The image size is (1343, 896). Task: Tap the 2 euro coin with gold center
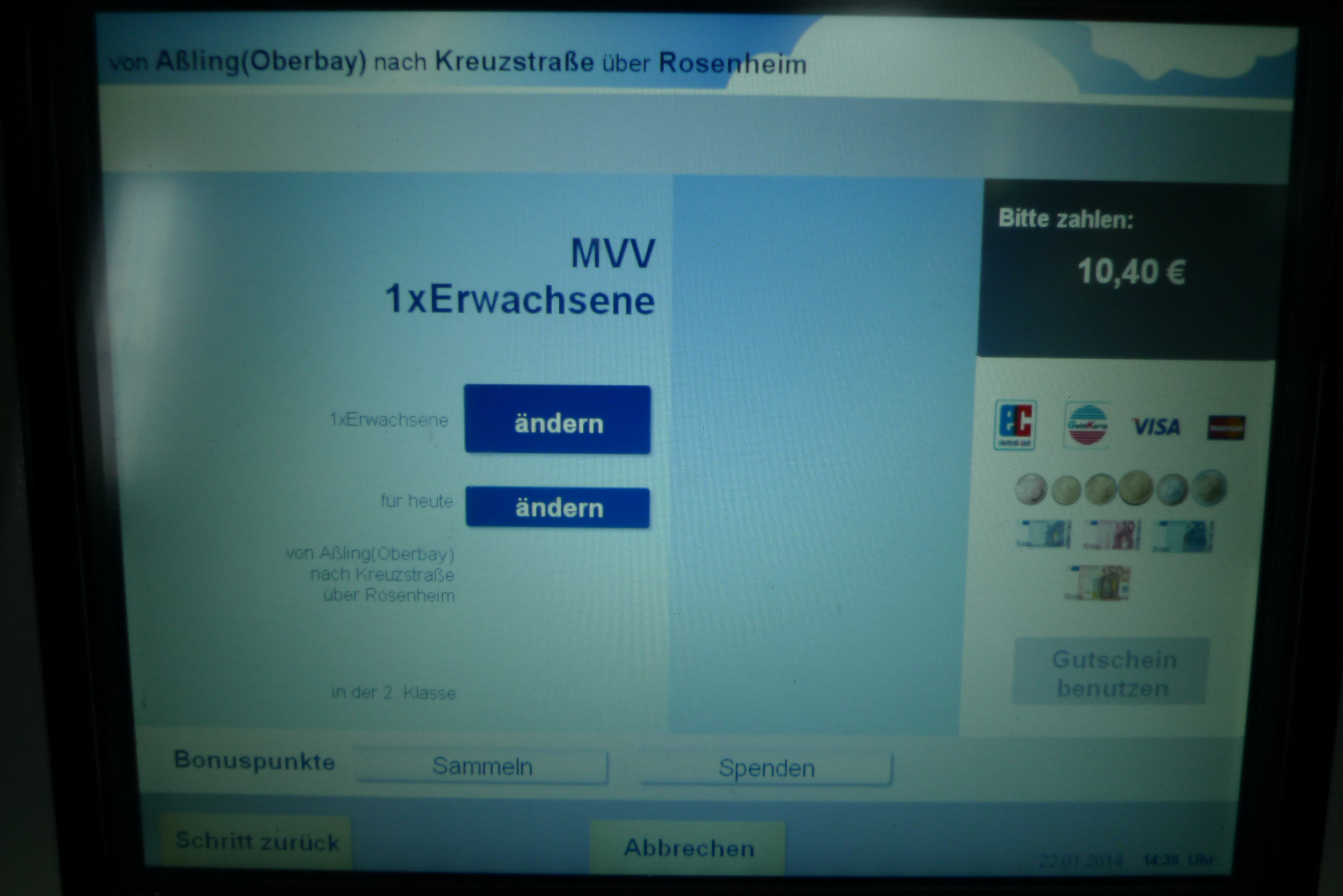point(1210,487)
